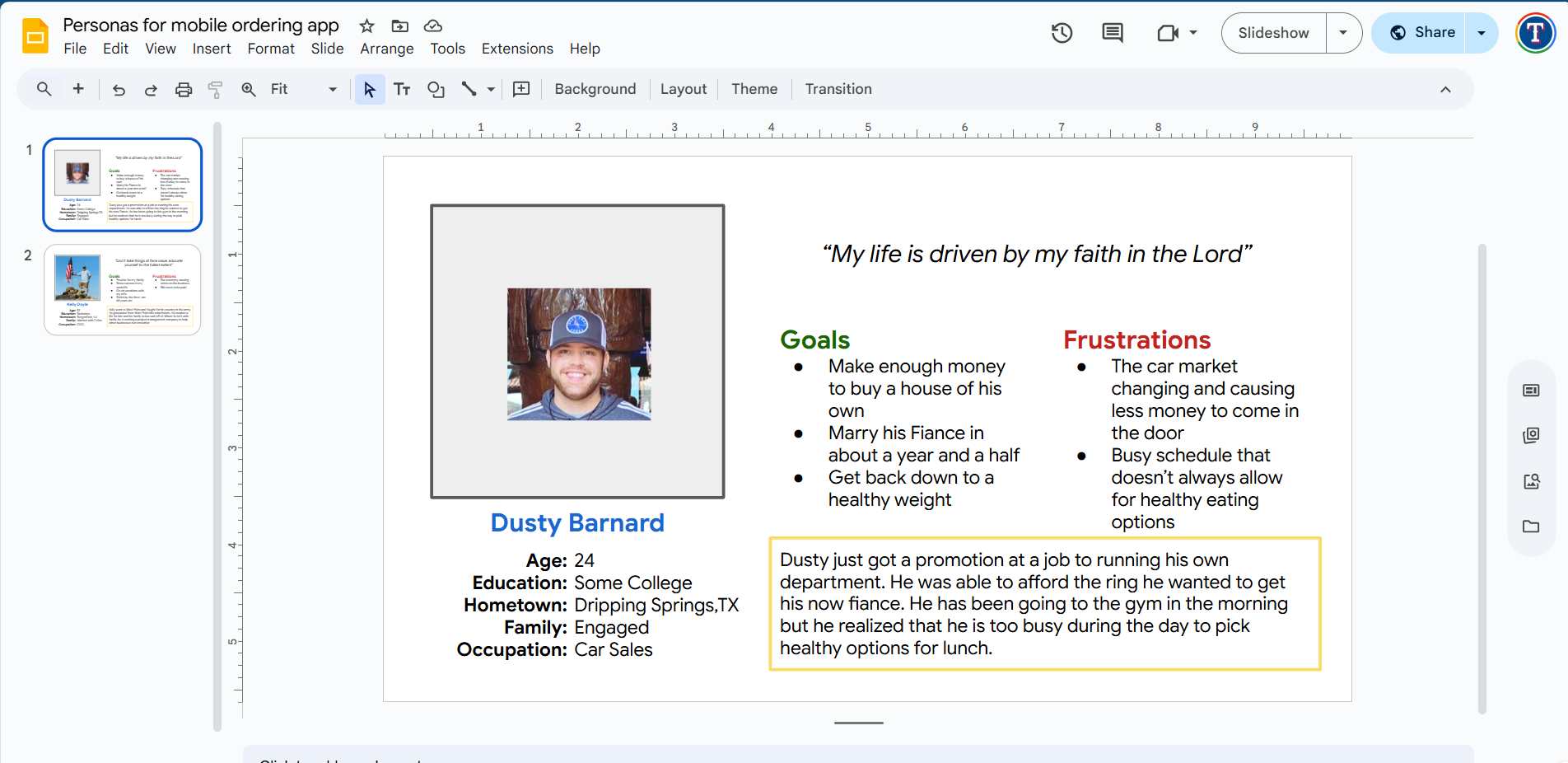Select the Kelly Doyle slide thumbnail
The width and height of the screenshot is (1568, 763).
[122, 288]
